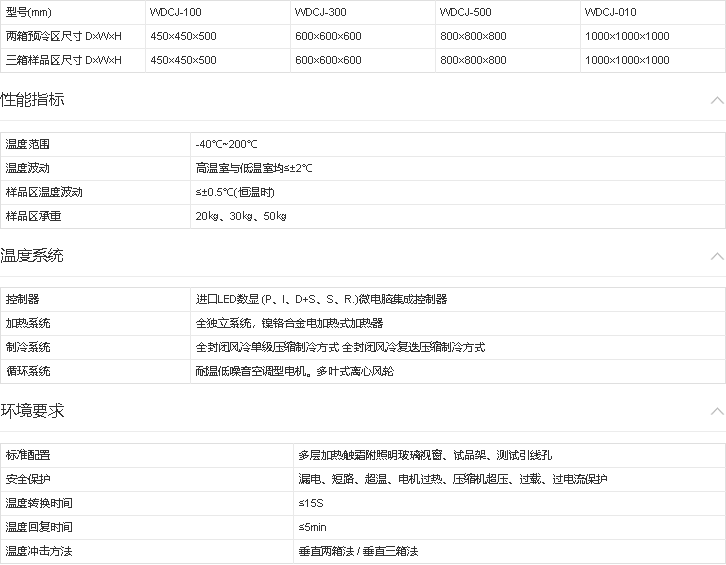
Task: Click the 垂直两箱法 / 垂直三箱法 cell
Action: [358, 551]
